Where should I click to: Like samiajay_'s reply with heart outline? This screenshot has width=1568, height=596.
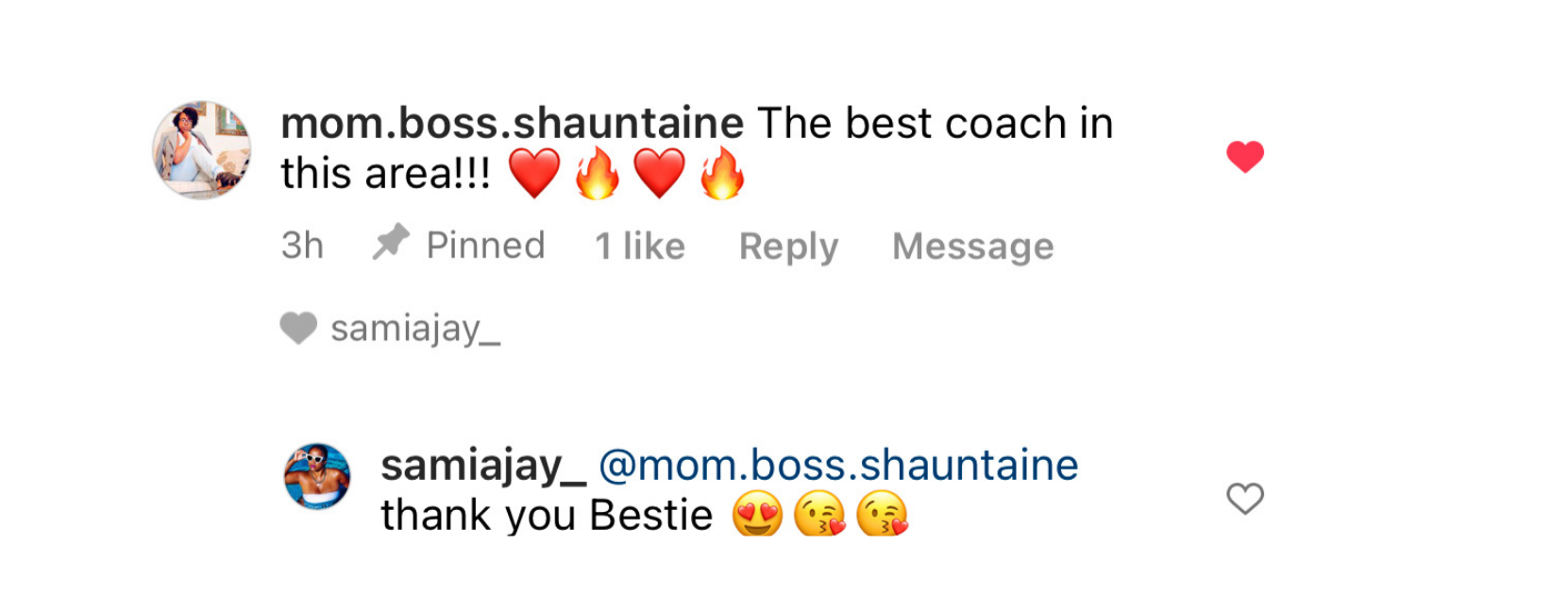click(1244, 499)
